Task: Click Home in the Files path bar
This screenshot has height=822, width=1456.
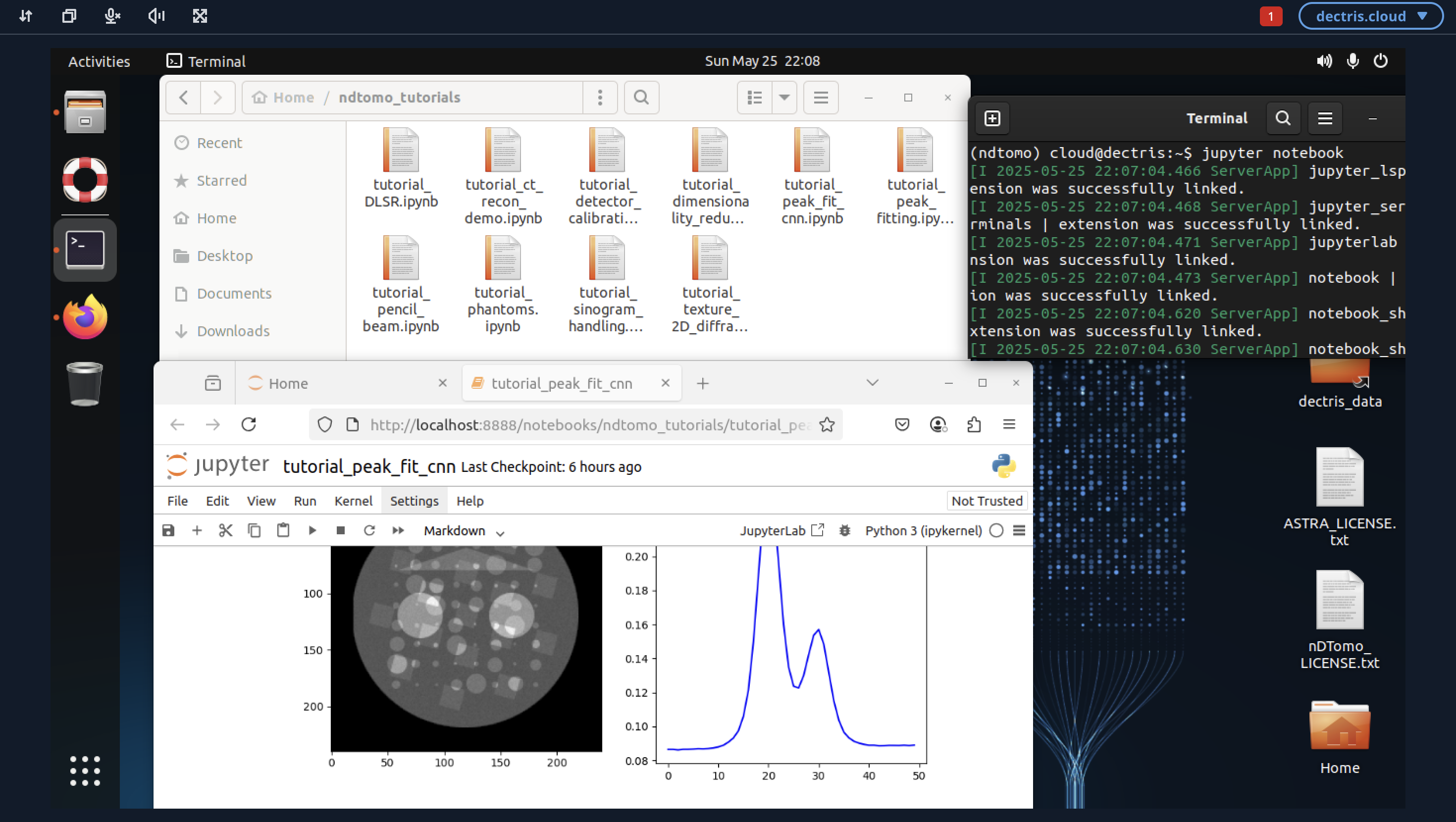Action: coord(283,97)
